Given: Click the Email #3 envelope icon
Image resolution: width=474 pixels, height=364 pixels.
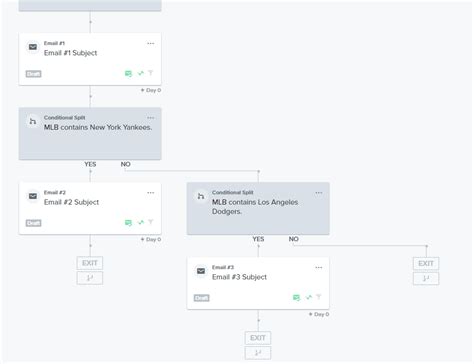Looking at the screenshot, I should point(201,271).
